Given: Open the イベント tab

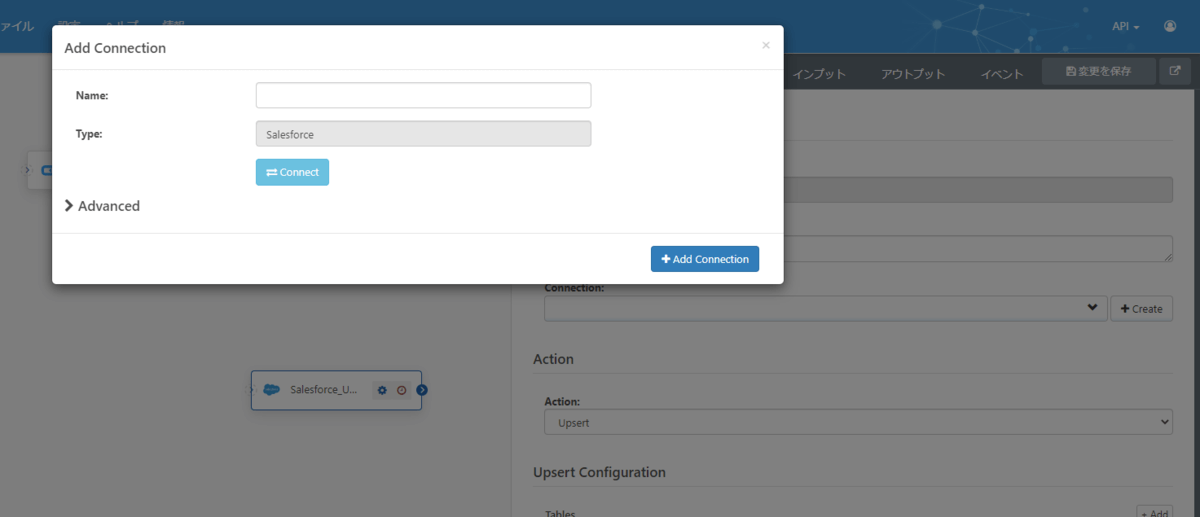Looking at the screenshot, I should pos(1002,74).
